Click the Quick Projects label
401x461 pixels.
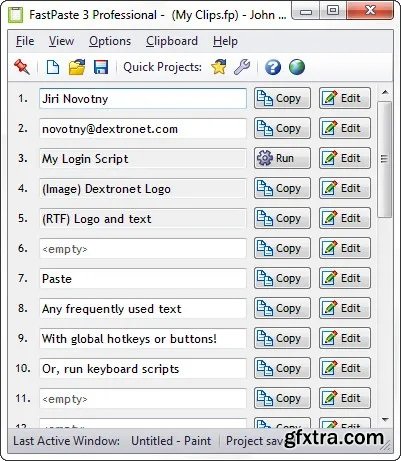click(x=162, y=67)
